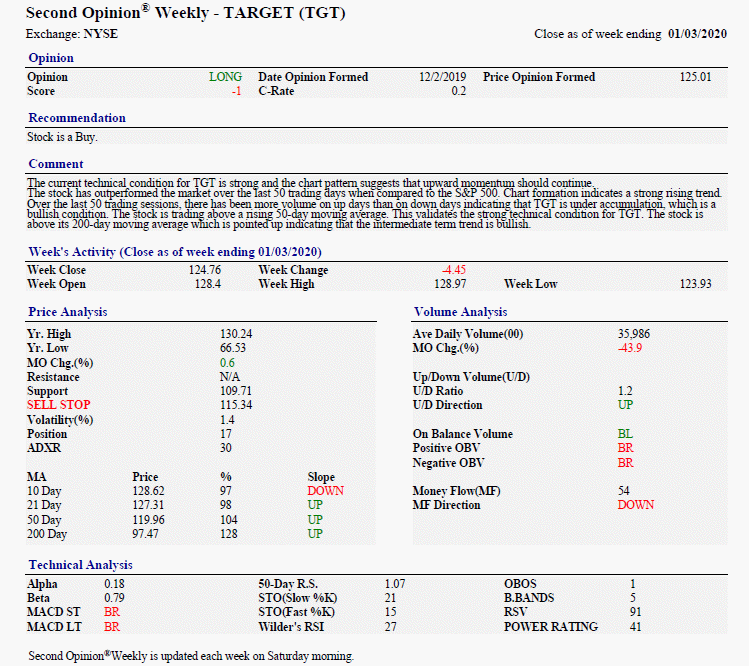
Task: Click the C-Rate value 0.2
Action: point(459,91)
